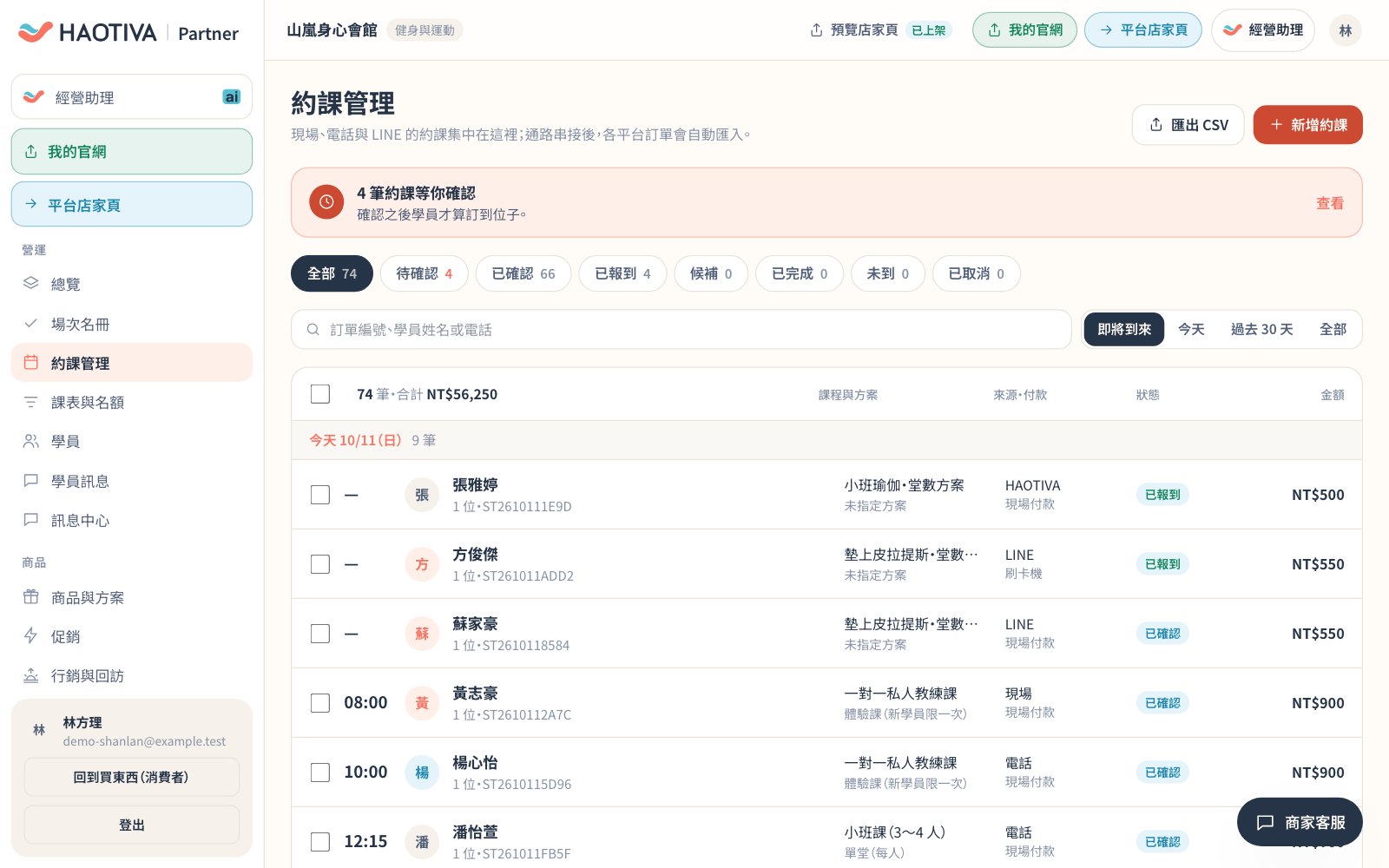Check the box for 蘇家豪's booking
Viewport: 1389px width, 868px height.
[x=320, y=634]
